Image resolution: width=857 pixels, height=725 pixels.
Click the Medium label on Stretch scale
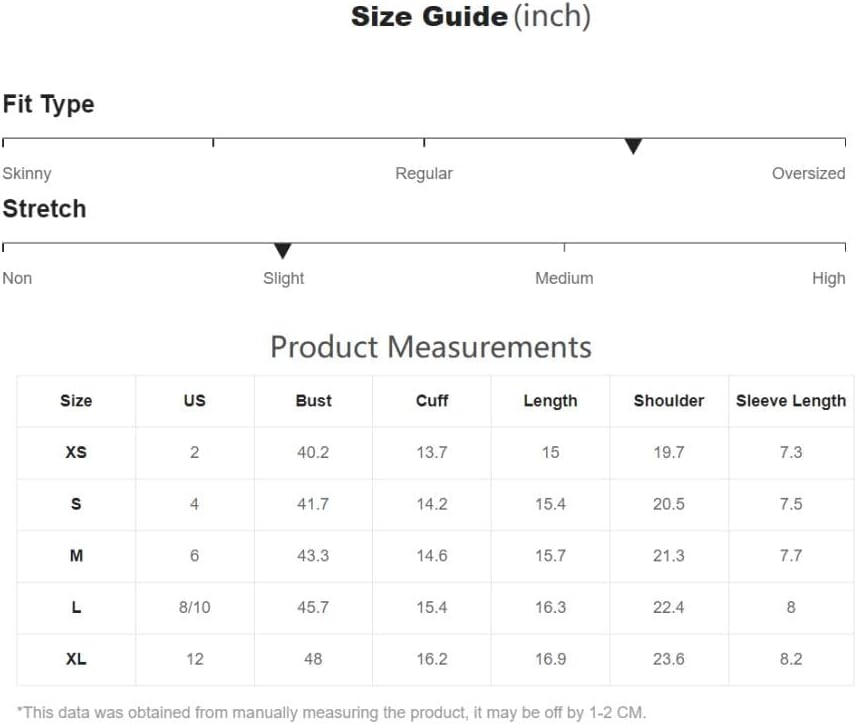[564, 278]
